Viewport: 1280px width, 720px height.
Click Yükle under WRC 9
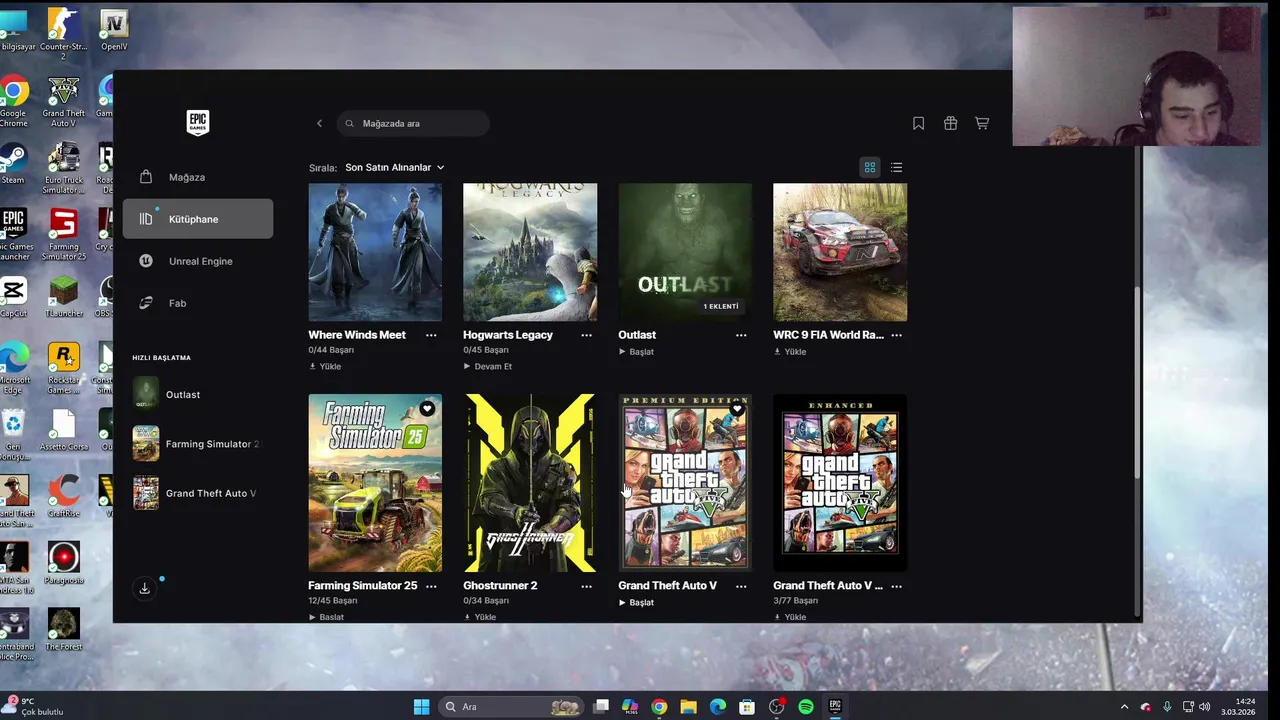click(790, 352)
